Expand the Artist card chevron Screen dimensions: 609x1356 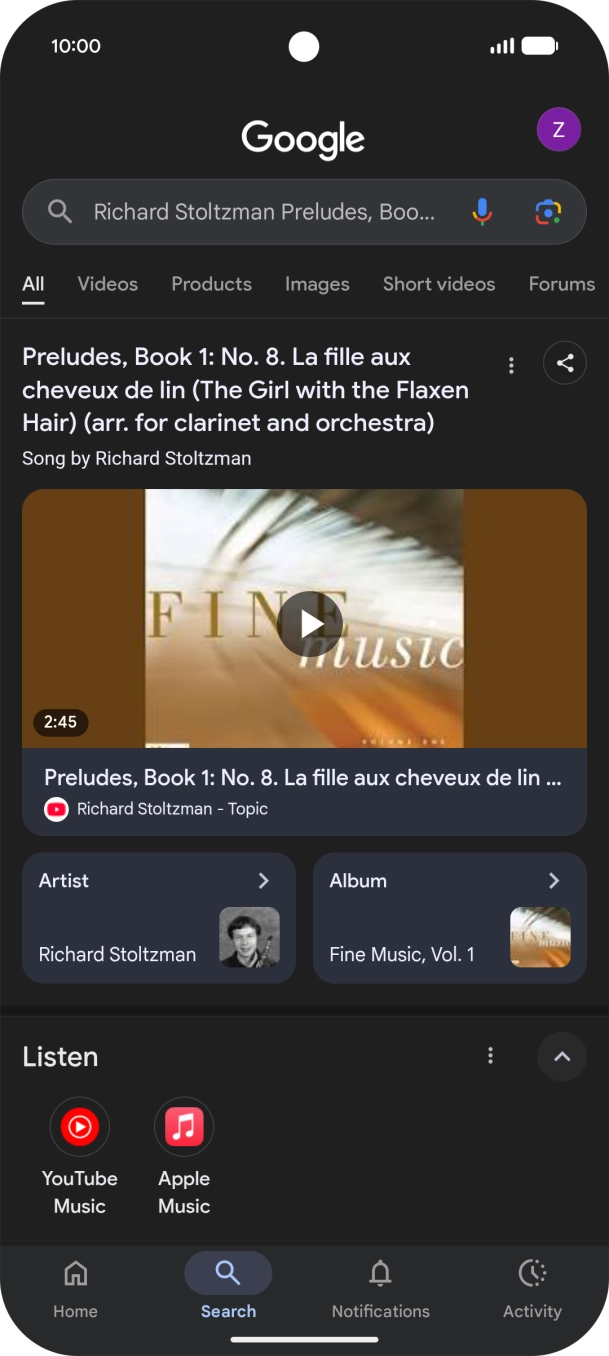(264, 880)
